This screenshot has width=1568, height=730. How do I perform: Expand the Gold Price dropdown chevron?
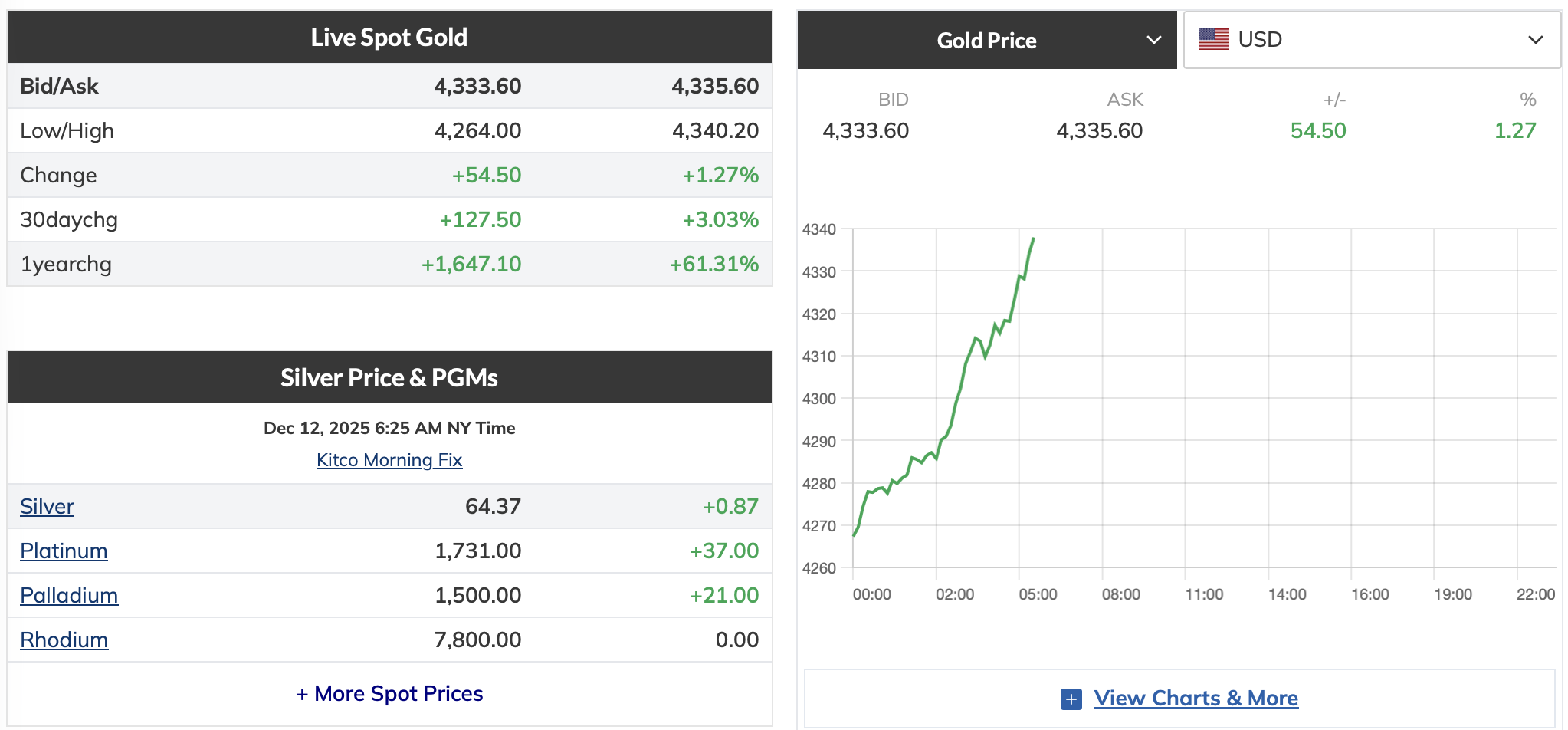click(x=1153, y=40)
